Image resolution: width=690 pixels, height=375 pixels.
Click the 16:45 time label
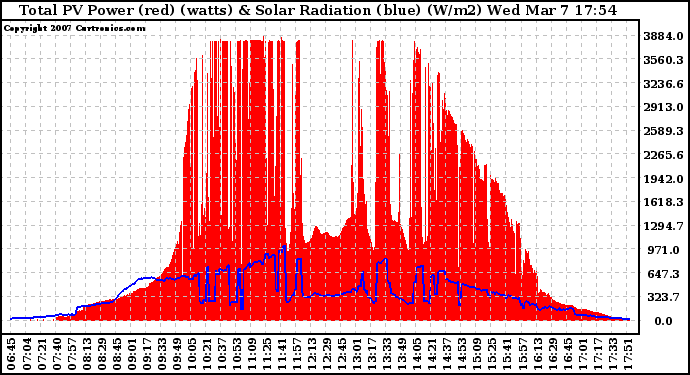[567, 354]
